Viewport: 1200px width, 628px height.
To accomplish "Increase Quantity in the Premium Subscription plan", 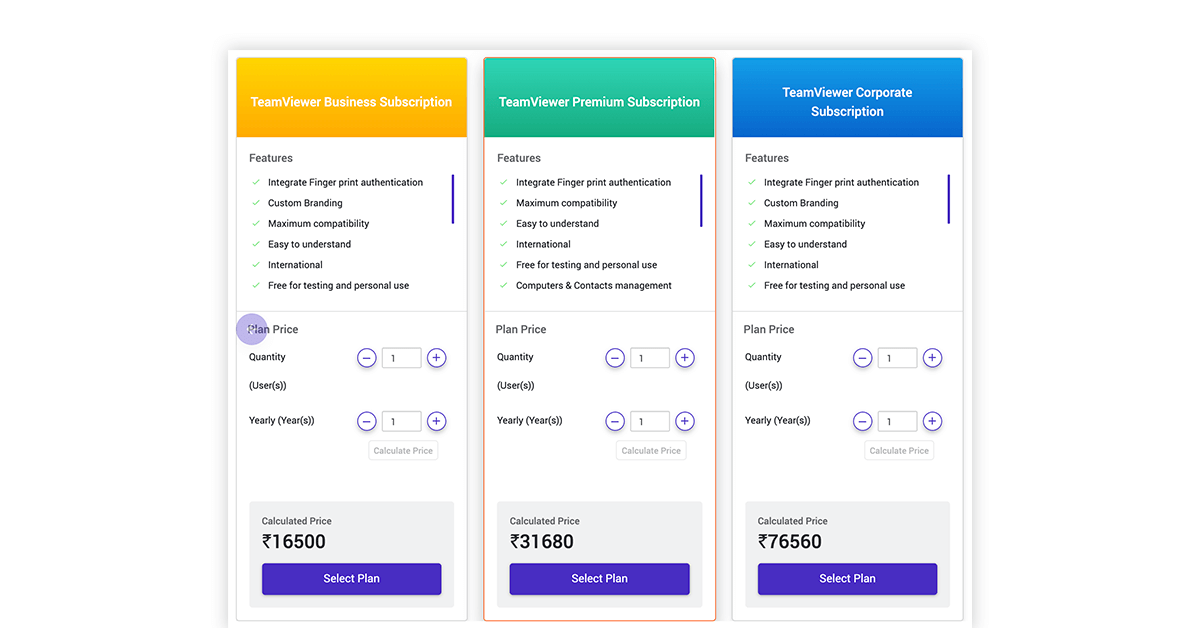I will [x=685, y=358].
